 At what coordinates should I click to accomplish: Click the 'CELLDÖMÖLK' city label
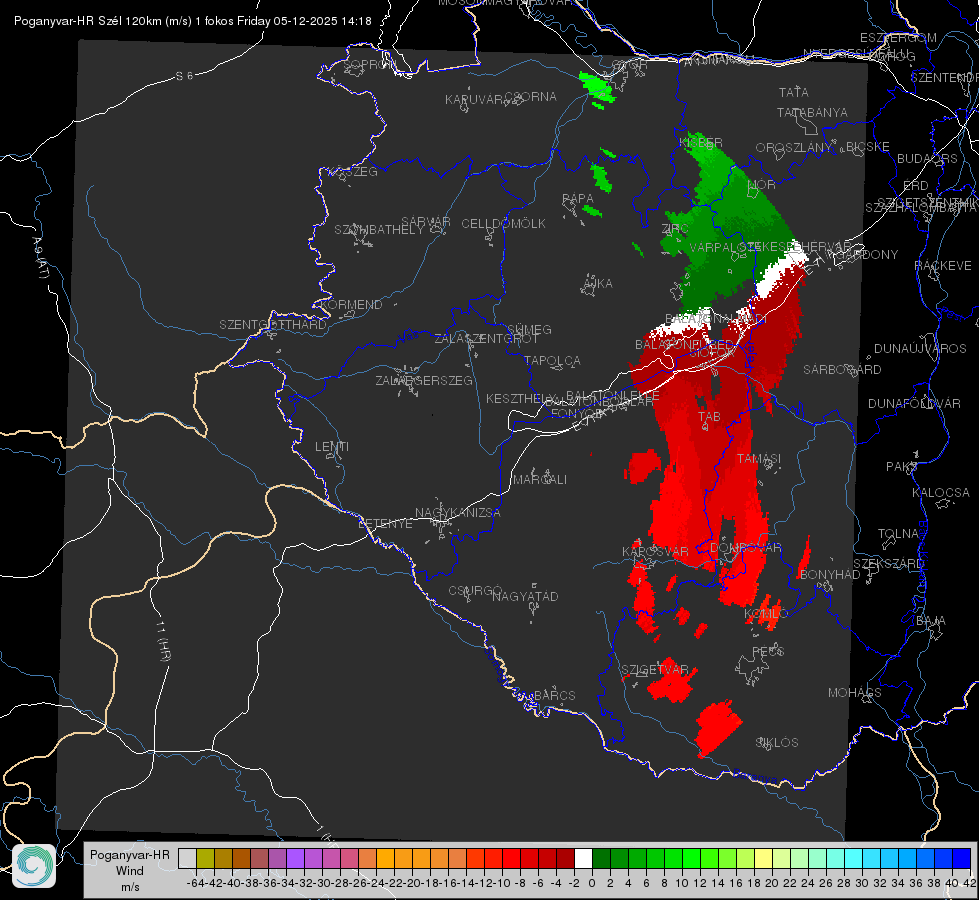coord(503,224)
